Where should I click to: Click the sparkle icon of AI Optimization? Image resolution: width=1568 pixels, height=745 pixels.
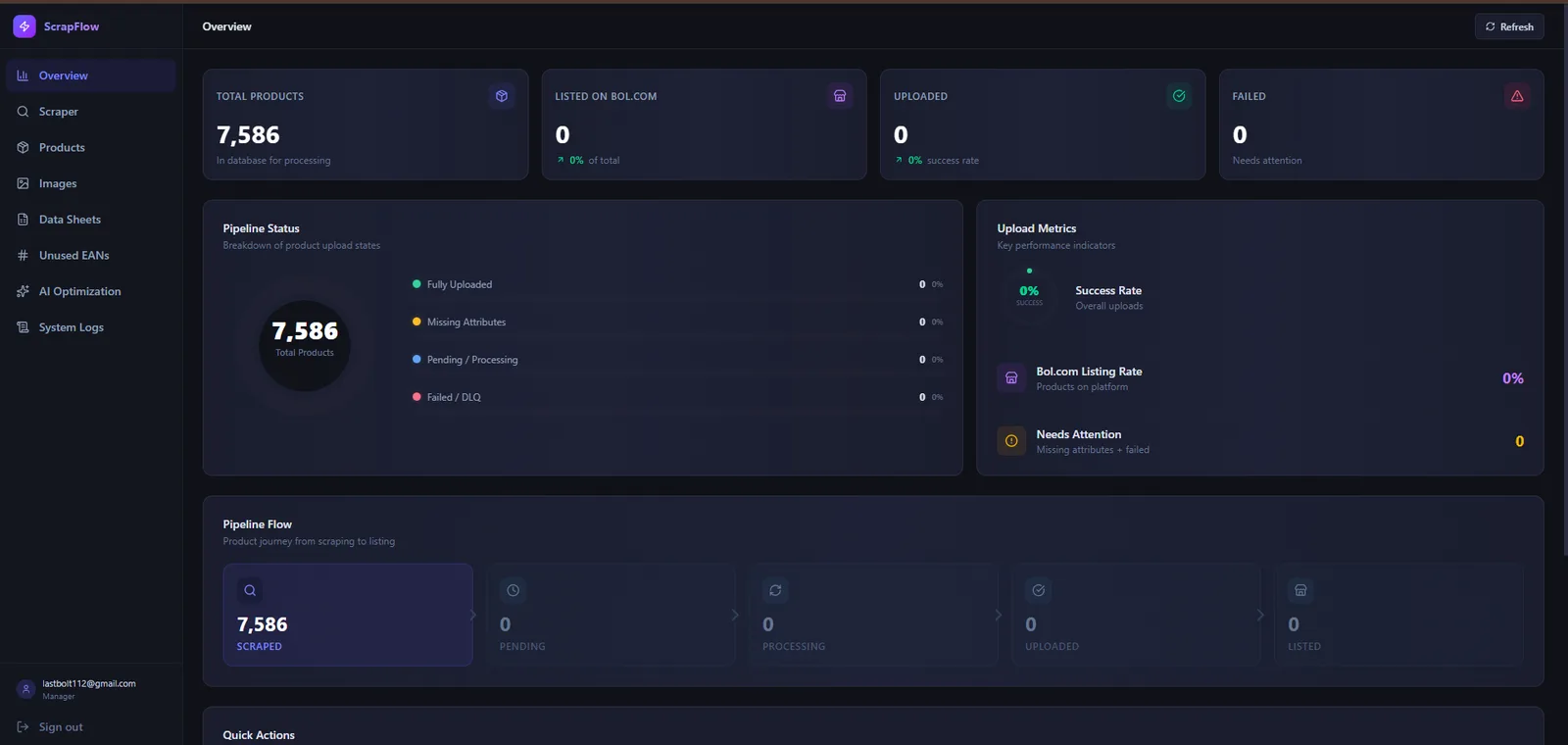click(x=23, y=291)
